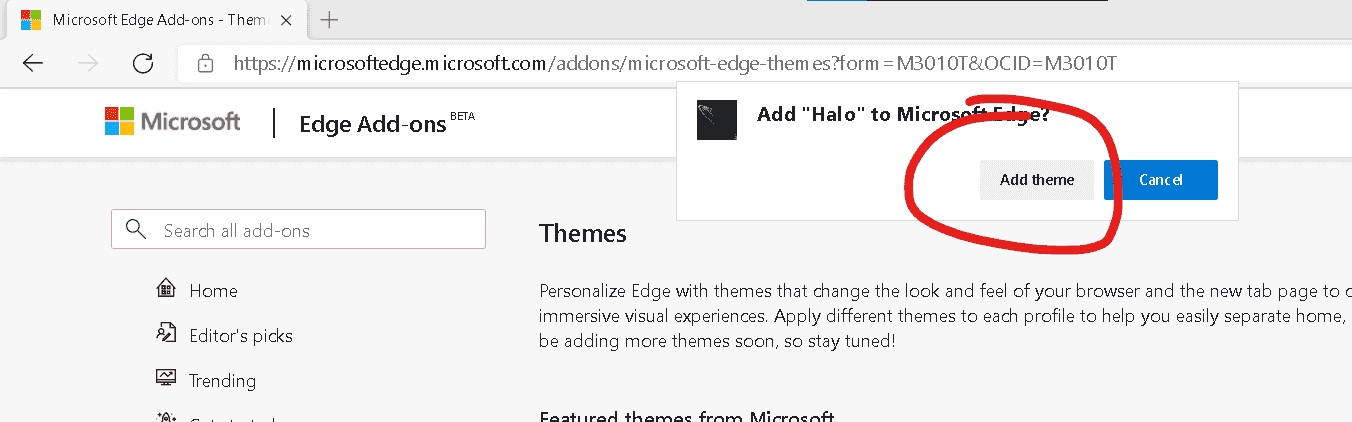Confirm with the Add theme button
The height and width of the screenshot is (422, 1352).
click(x=1037, y=180)
